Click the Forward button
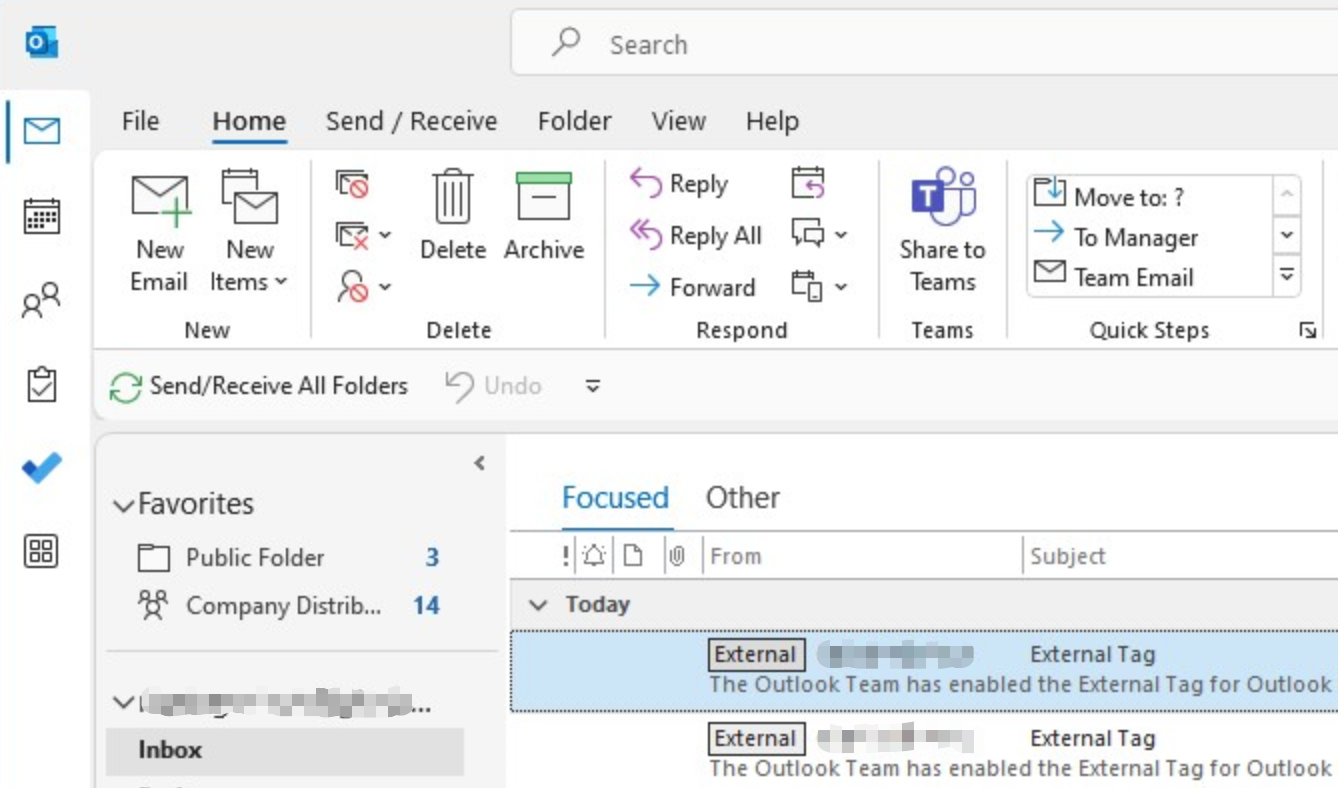 coord(692,288)
